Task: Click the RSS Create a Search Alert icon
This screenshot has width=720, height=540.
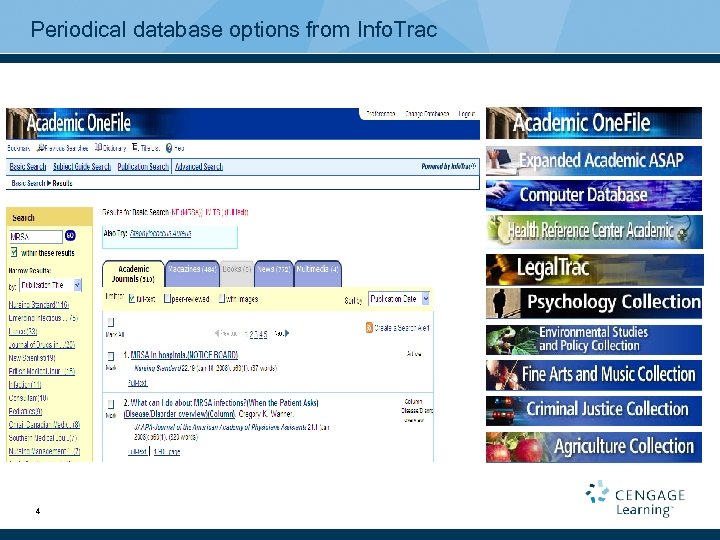Action: (369, 328)
